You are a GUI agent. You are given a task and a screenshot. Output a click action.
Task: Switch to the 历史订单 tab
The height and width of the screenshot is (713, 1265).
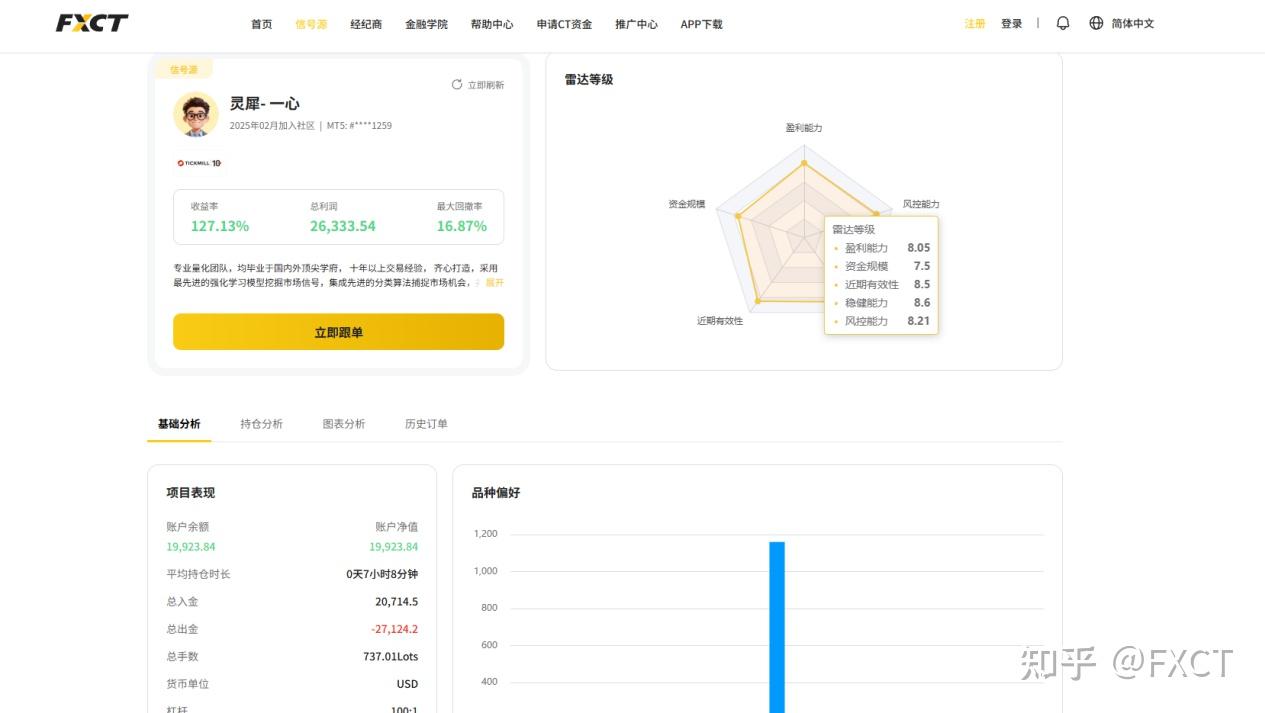click(x=426, y=424)
